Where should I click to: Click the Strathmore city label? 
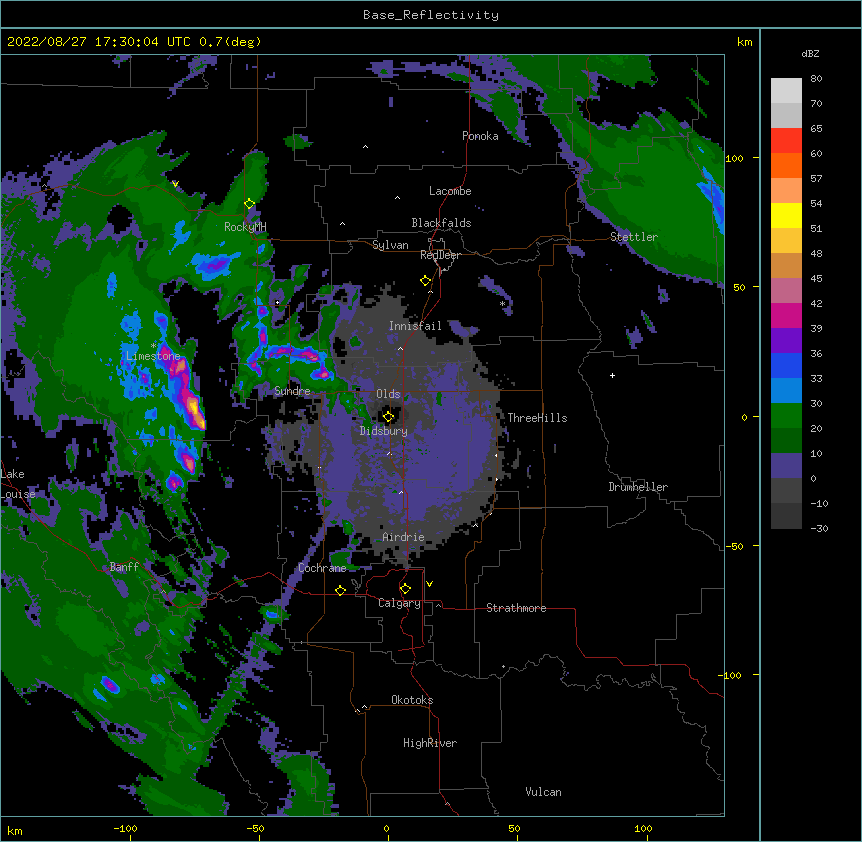pos(516,608)
